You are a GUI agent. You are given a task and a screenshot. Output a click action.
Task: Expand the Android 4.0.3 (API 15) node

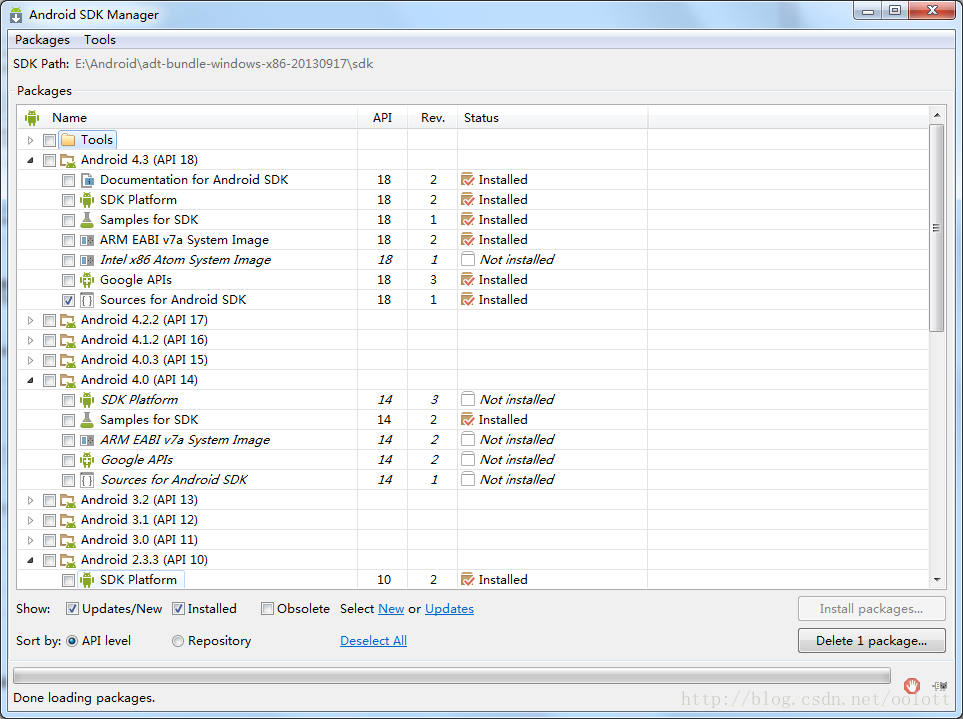coord(30,360)
